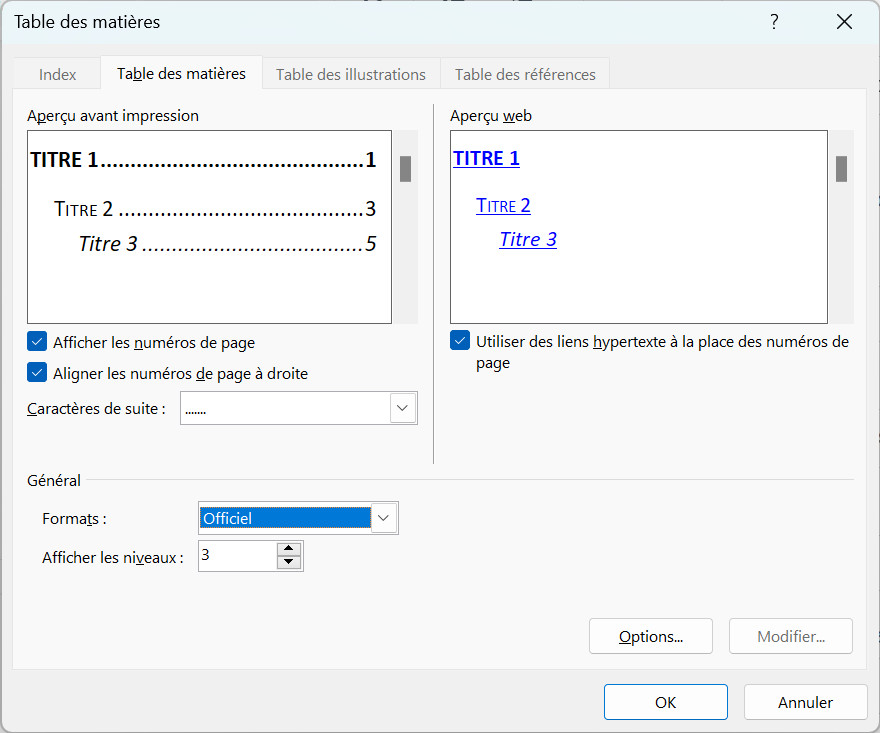Viewport: 880px width, 733px height.
Task: Click the web preview scrollbar thumb
Action: [x=842, y=169]
